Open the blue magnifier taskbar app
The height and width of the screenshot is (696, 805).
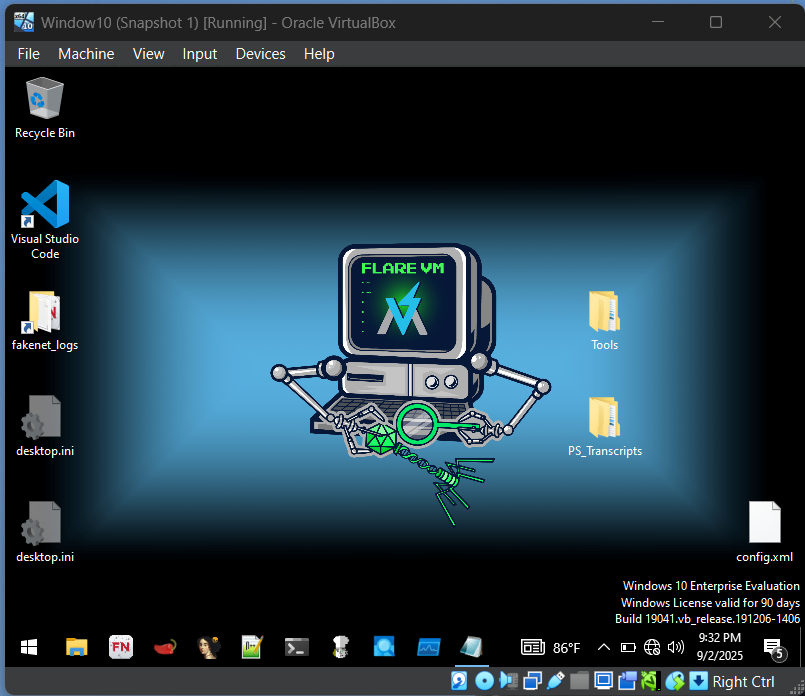(x=384, y=647)
